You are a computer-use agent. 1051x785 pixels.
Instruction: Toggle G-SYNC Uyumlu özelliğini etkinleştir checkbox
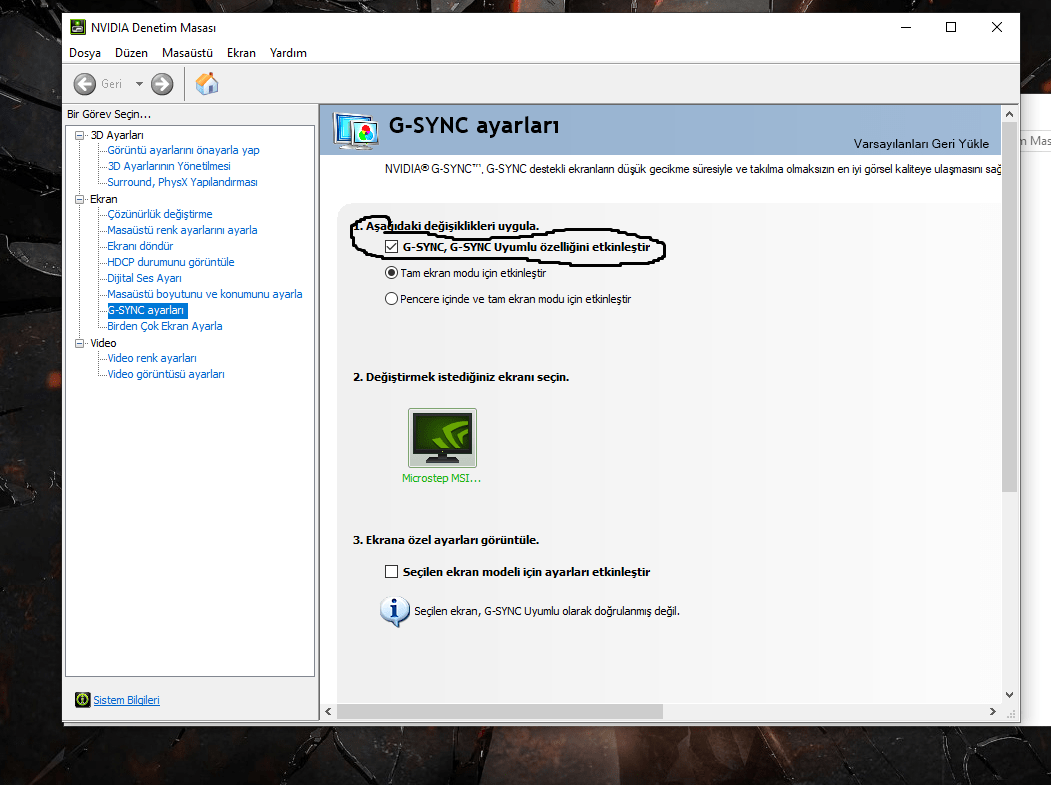tap(391, 247)
